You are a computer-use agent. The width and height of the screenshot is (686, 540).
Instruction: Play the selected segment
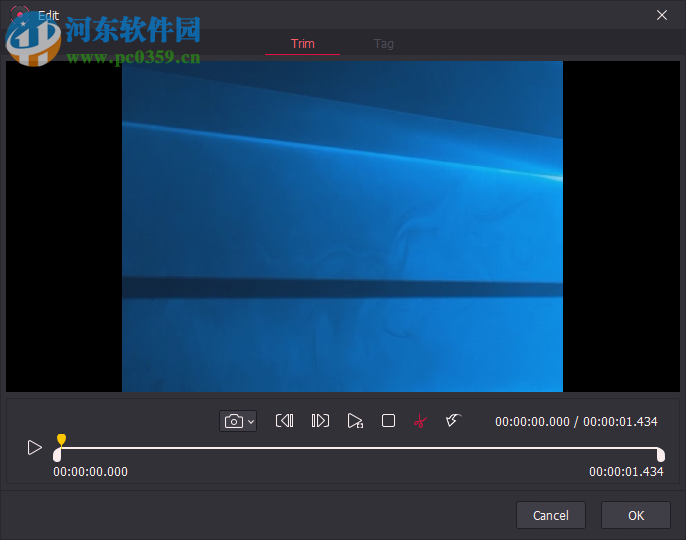point(355,421)
